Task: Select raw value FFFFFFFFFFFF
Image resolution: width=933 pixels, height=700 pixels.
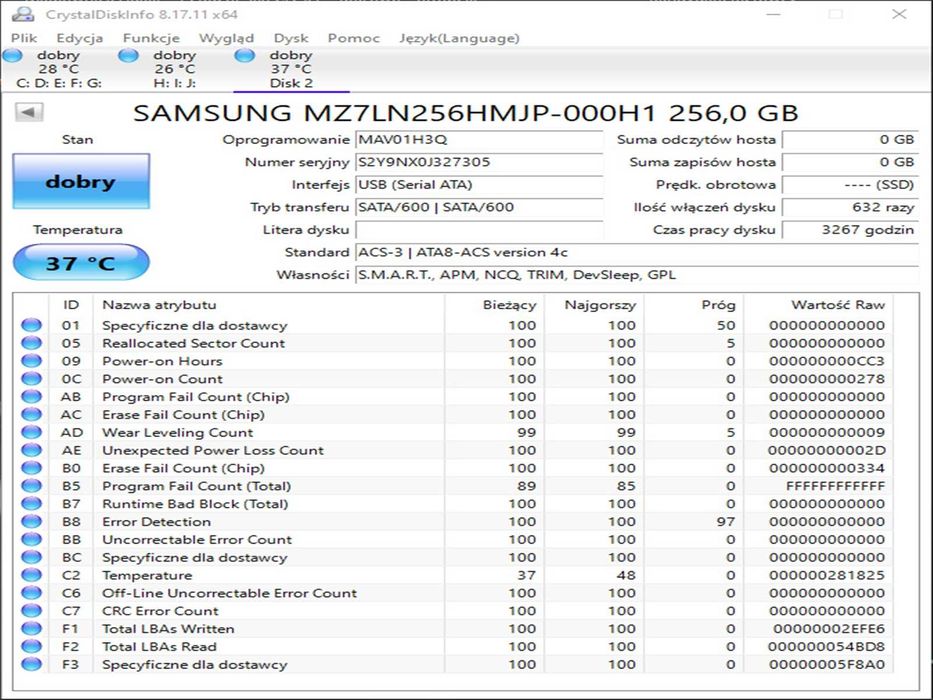Action: point(835,486)
